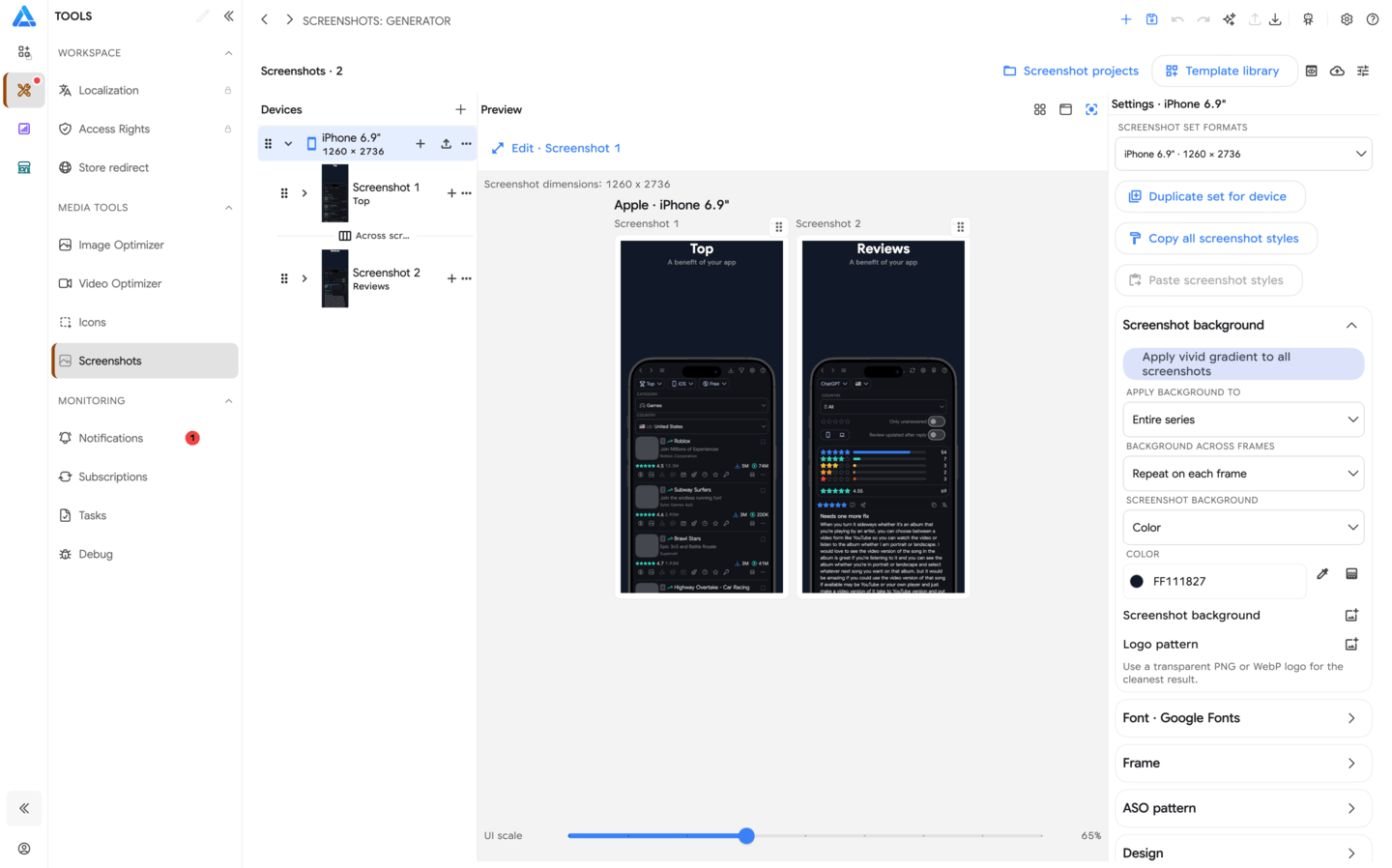
Task: Click the sliders tune icon near Template library
Action: 1363,71
